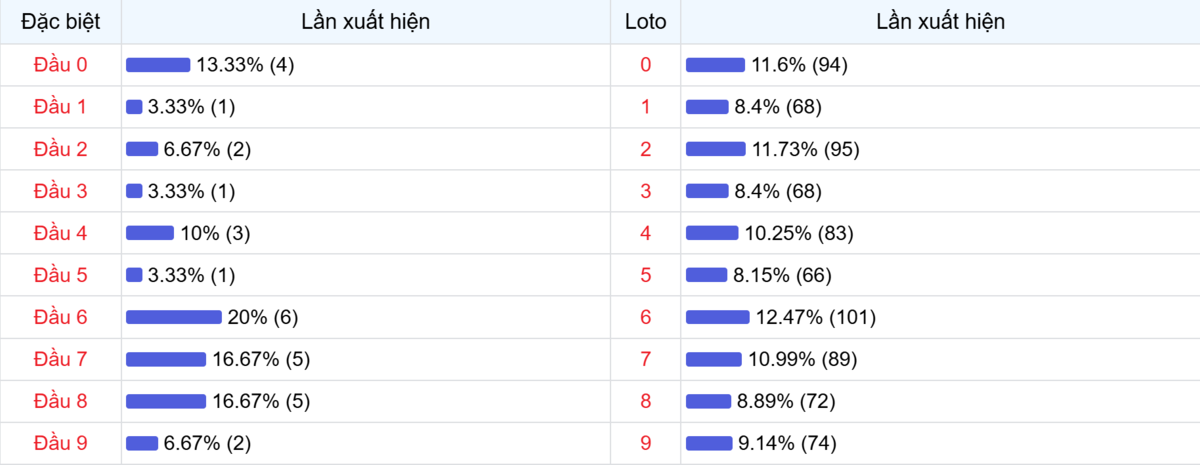Click the '16.67% (5)' text for Đầu 7
The width and height of the screenshot is (1200, 465).
click(x=261, y=359)
